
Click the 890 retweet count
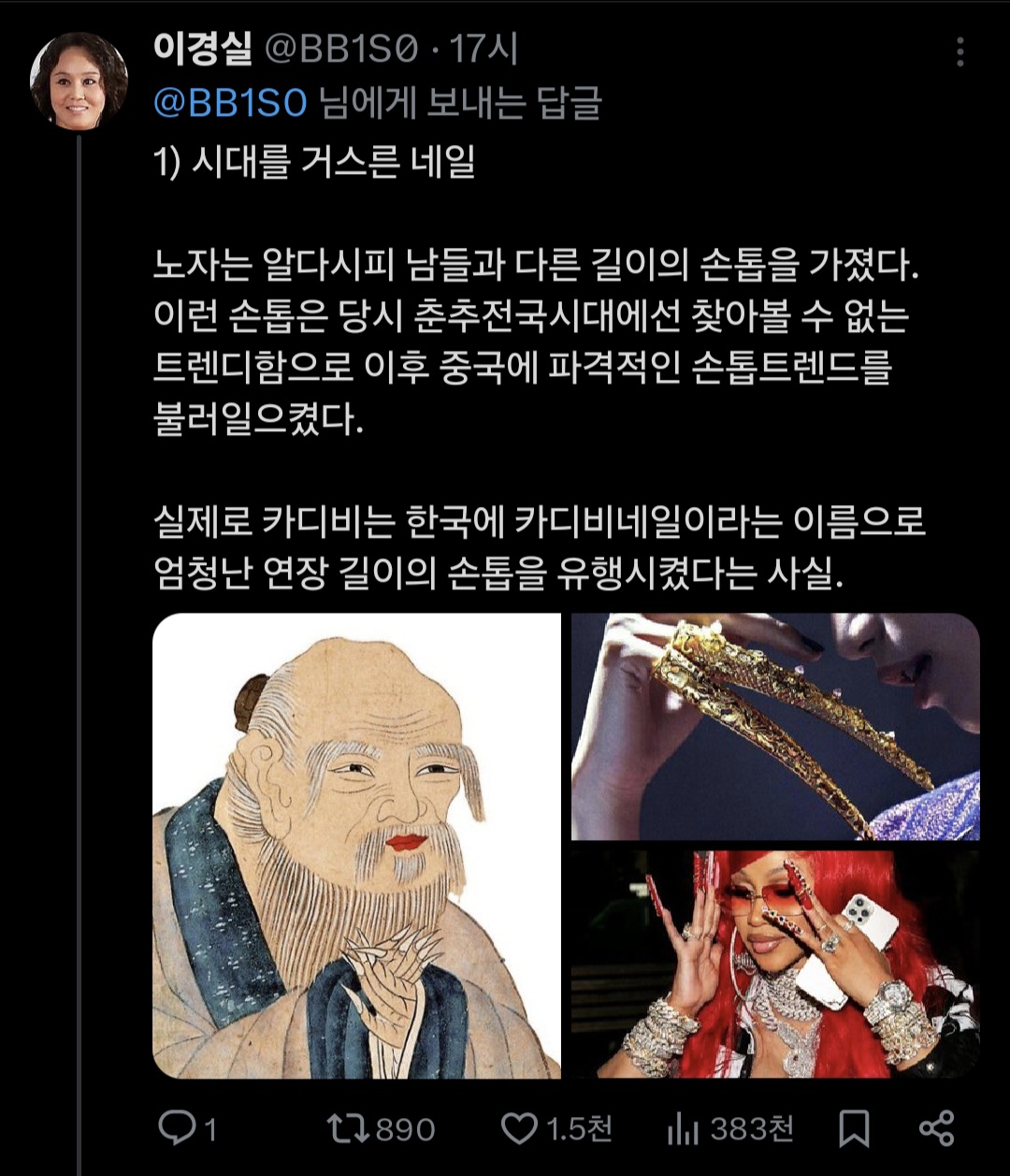(404, 1130)
